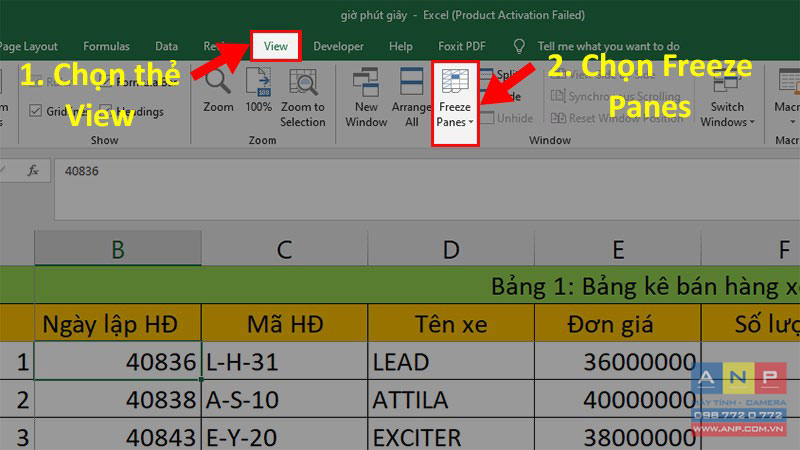800x450 pixels.
Task: Click the Tell me what you want to do box
Action: [608, 46]
